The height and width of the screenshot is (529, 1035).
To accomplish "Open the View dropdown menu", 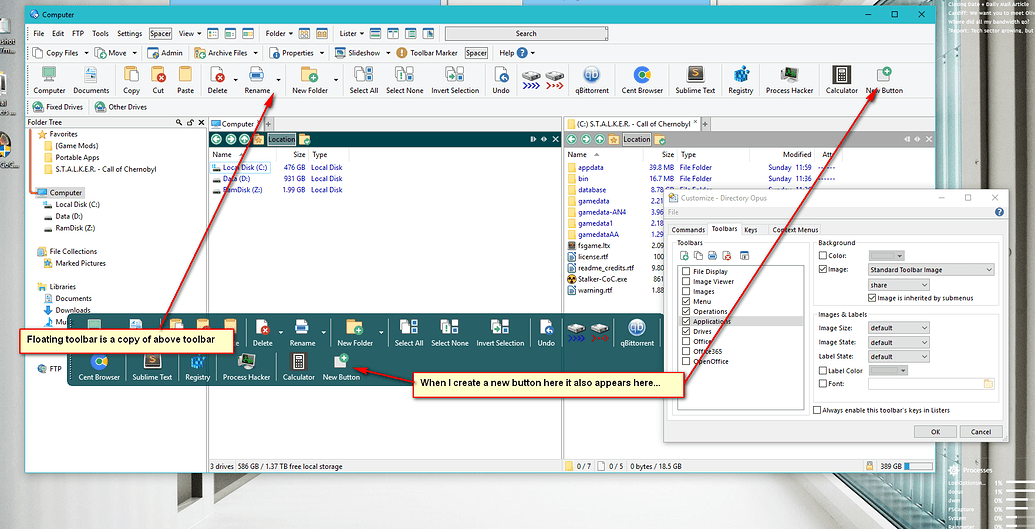I will (x=189, y=33).
